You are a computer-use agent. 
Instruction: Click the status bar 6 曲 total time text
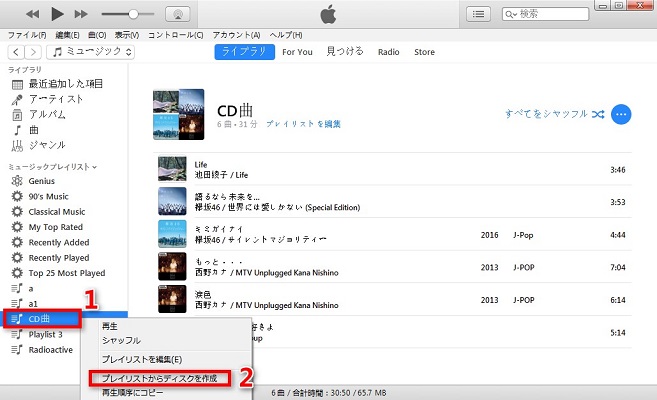point(329,393)
